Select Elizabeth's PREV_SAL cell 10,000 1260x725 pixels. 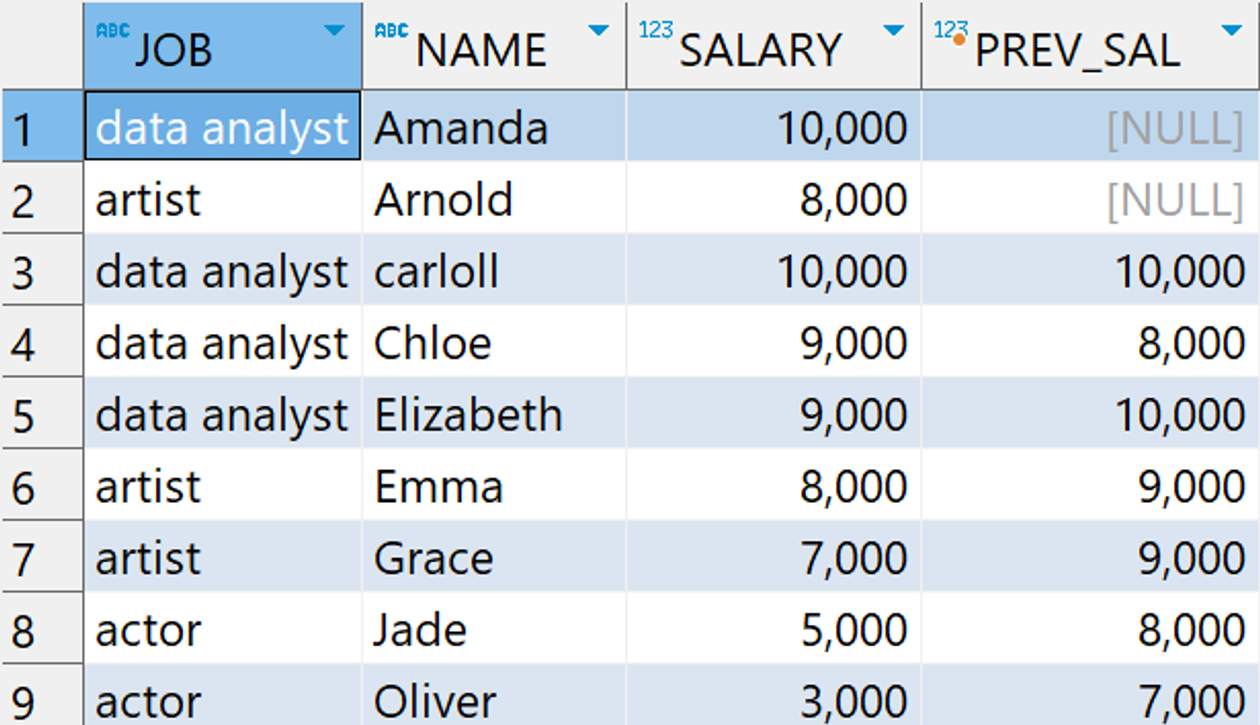(x=1091, y=414)
